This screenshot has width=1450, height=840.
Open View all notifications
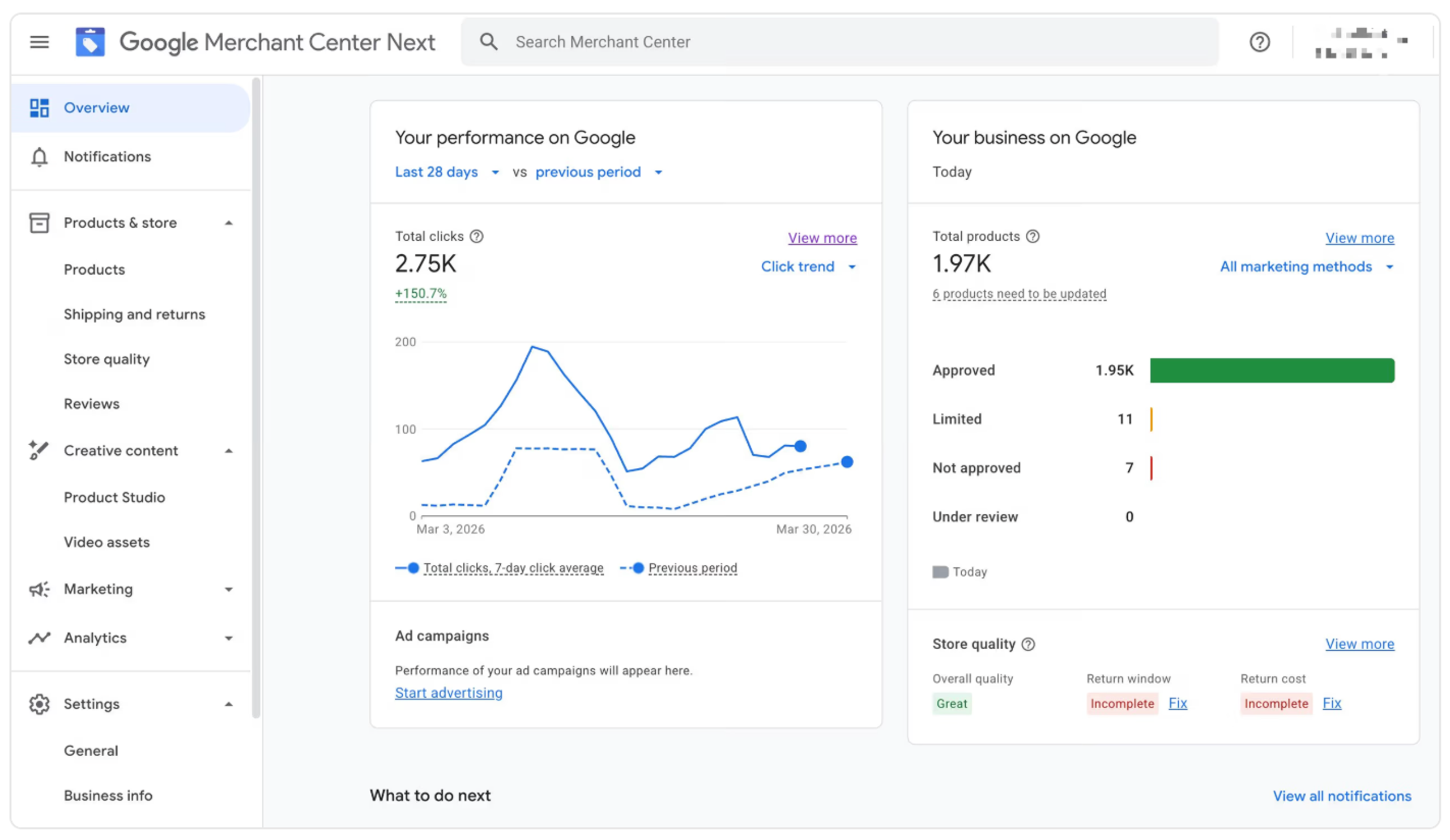pyautogui.click(x=1342, y=796)
